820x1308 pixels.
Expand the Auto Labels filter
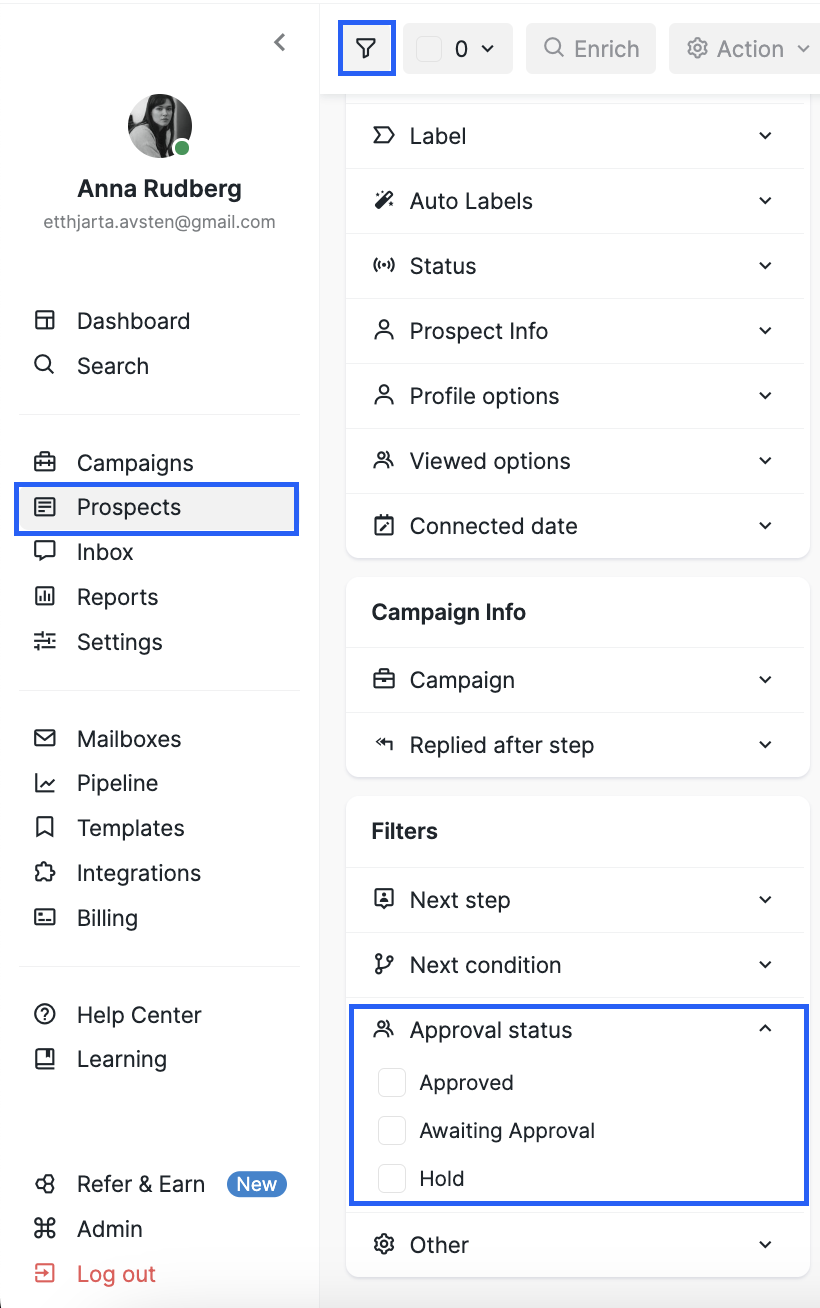tap(575, 201)
